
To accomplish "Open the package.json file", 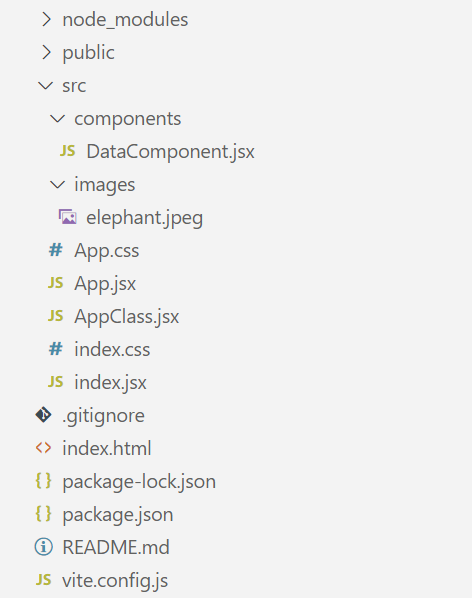I will tap(118, 514).
